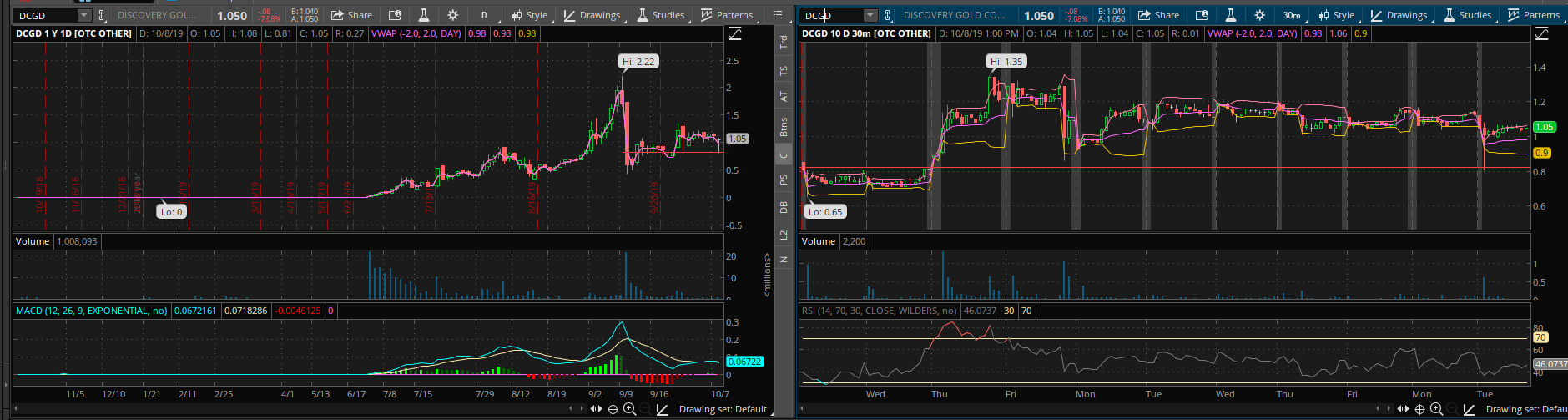Select the L2 tab in middle sidebar
The height and width of the screenshot is (420, 1568).
tap(784, 235)
